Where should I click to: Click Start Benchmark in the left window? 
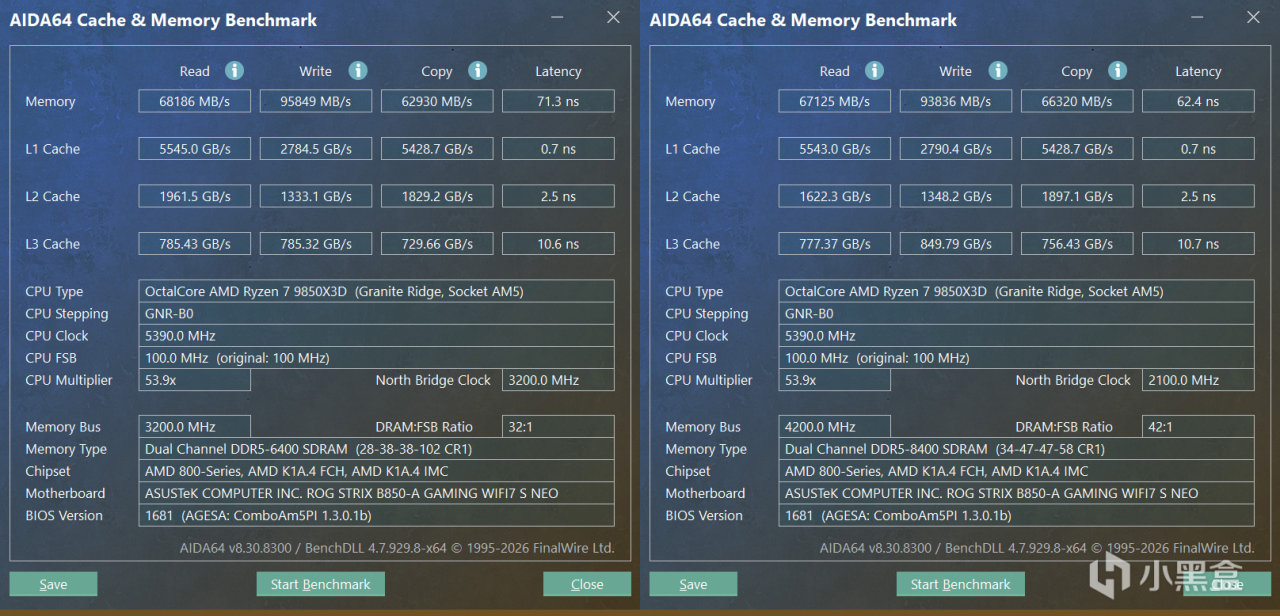click(320, 584)
